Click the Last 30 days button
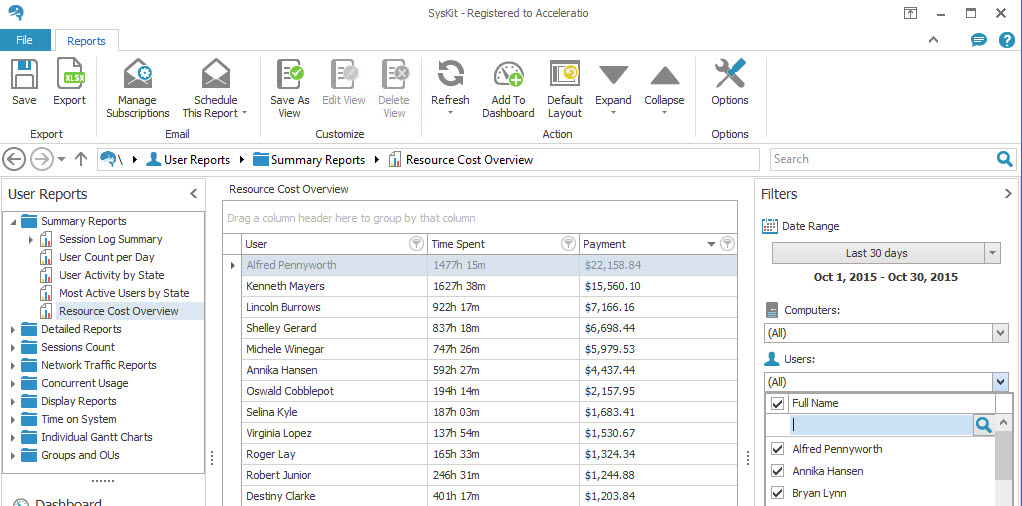1022x506 pixels. 877,253
